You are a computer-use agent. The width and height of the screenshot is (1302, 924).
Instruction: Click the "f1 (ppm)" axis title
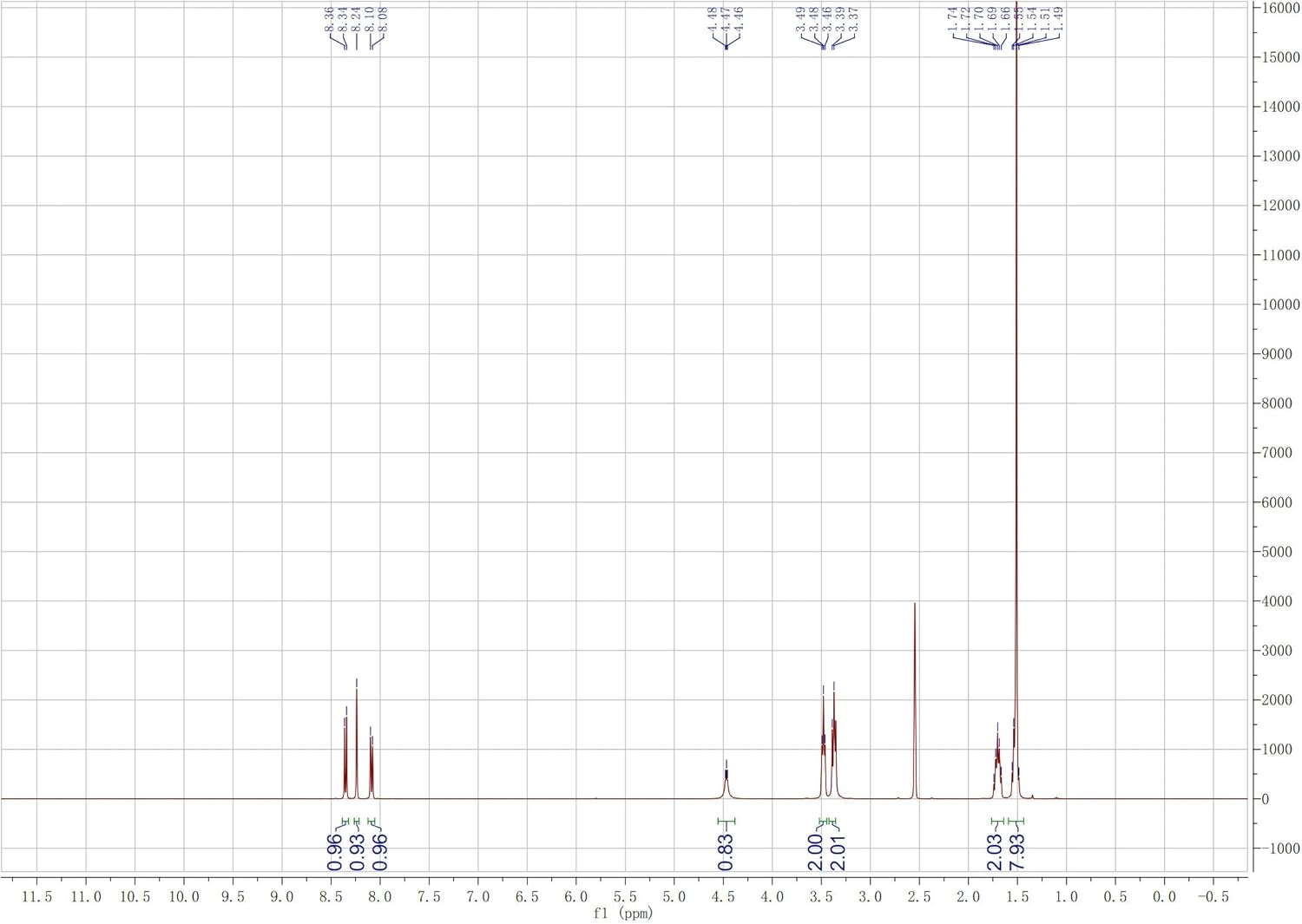click(x=623, y=913)
